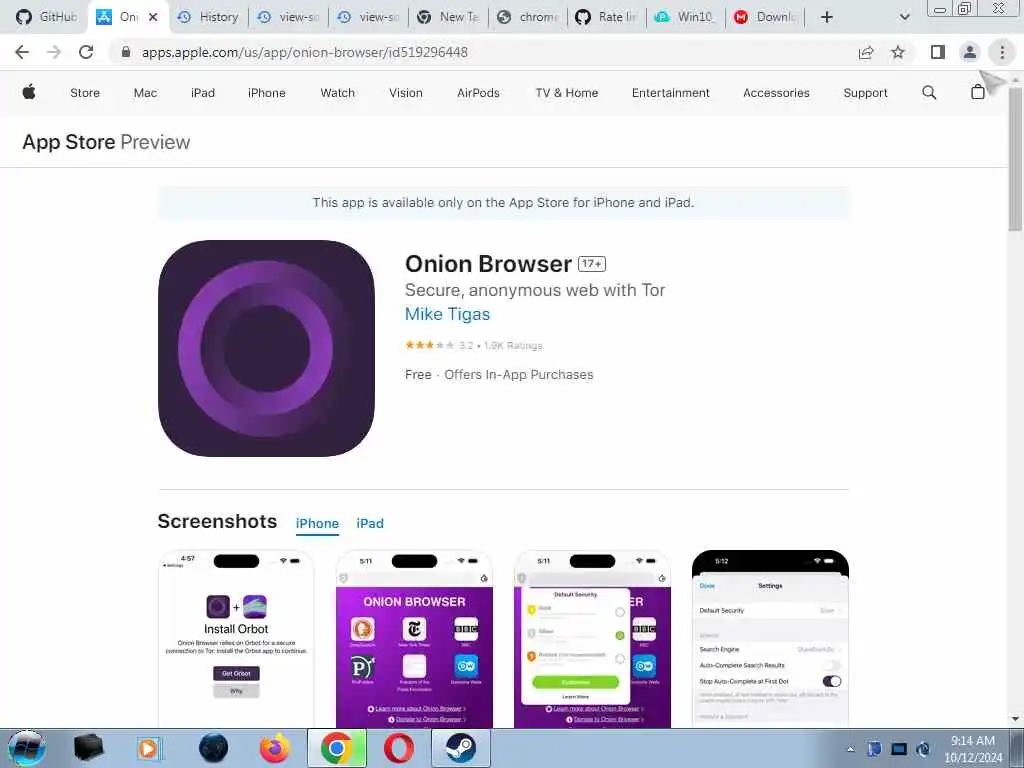This screenshot has width=1024, height=768.
Task: Switch to the History tab
Action: [208, 17]
